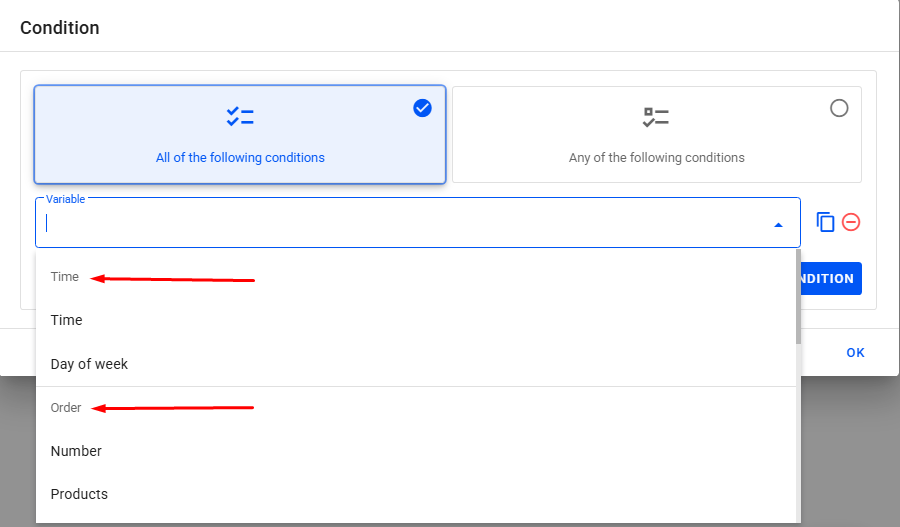The image size is (900, 527).
Task: Click the blue checkmark on All conditions card
Action: 423,108
